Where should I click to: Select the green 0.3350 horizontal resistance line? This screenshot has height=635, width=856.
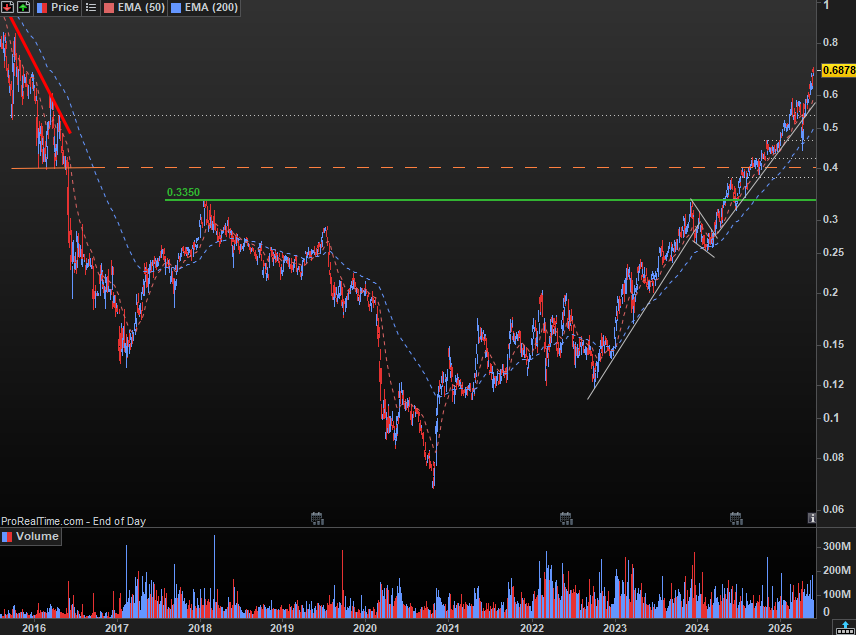490,200
